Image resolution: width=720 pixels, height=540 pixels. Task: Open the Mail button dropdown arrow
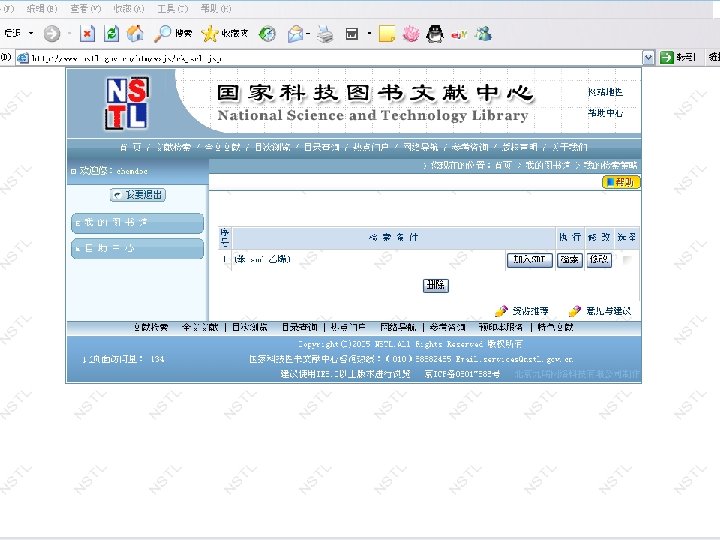tap(308, 34)
